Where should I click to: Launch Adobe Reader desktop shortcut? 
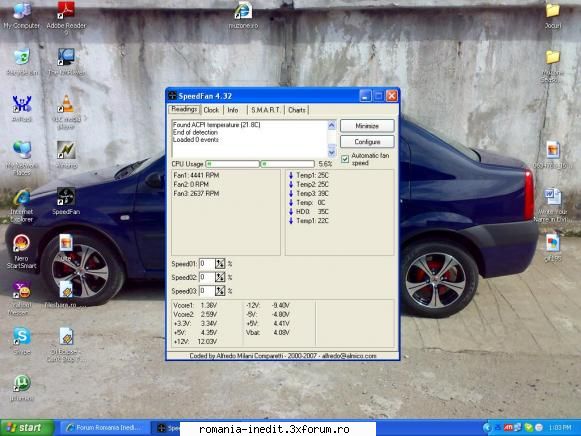[66, 17]
